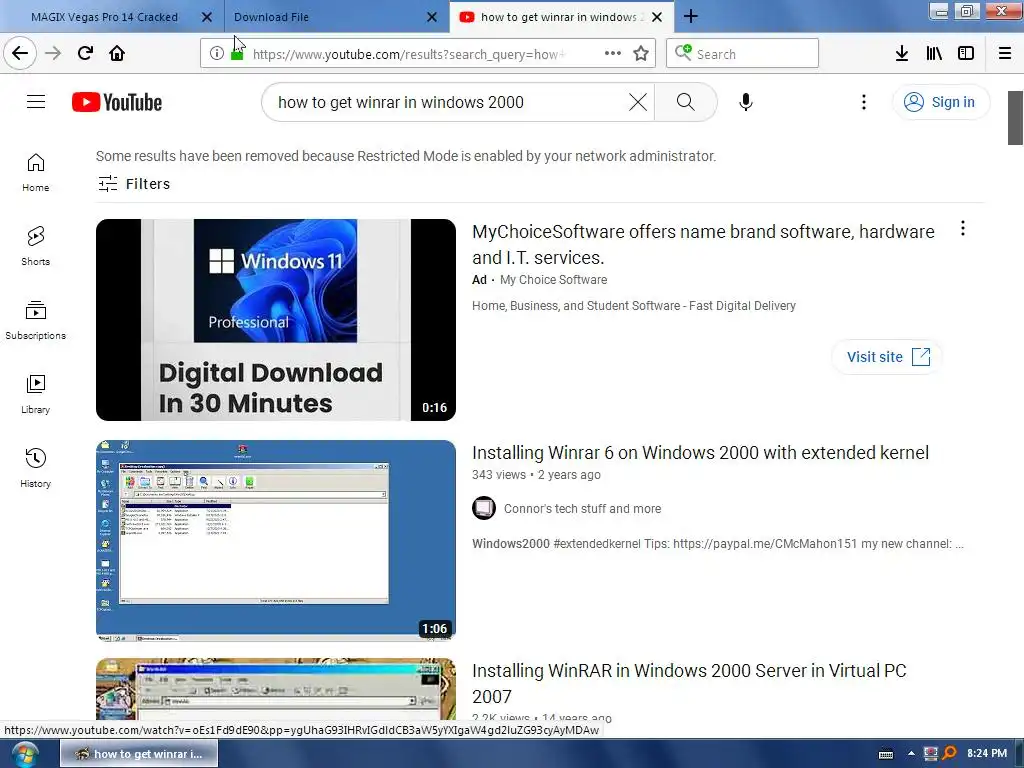Select the how to get winrar taskbar button
Screen dimensions: 1024x768
pyautogui.click(x=139, y=754)
